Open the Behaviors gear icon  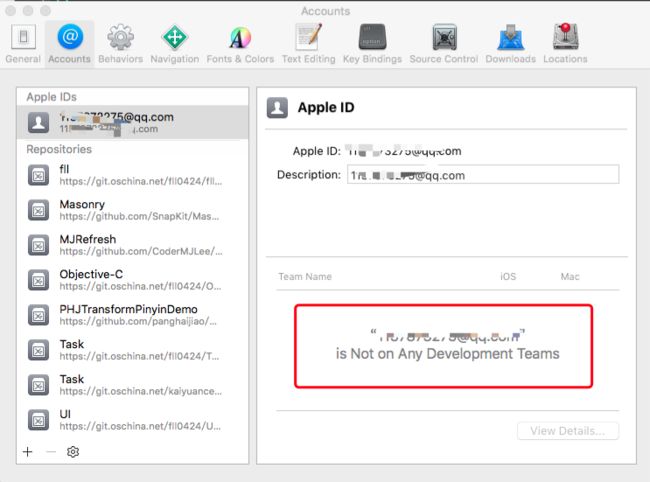coord(121,37)
